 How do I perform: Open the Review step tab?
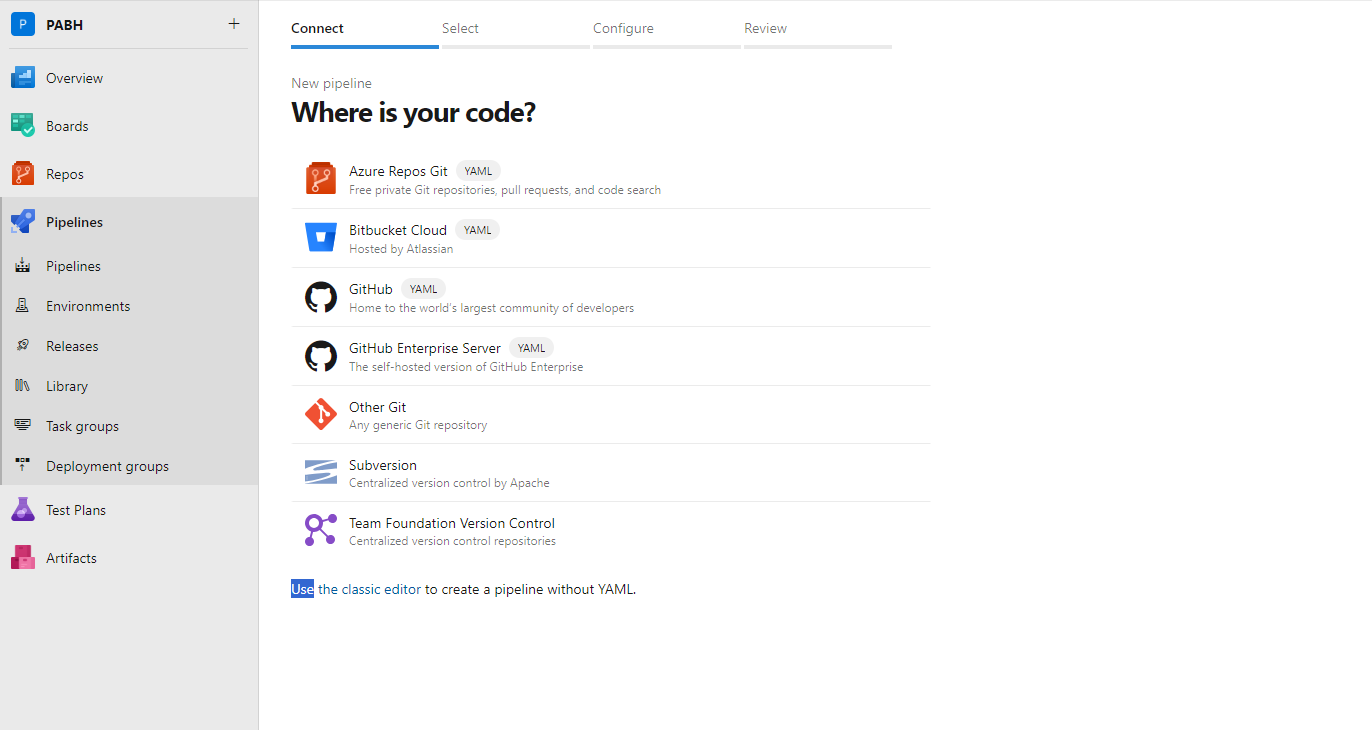click(x=765, y=28)
